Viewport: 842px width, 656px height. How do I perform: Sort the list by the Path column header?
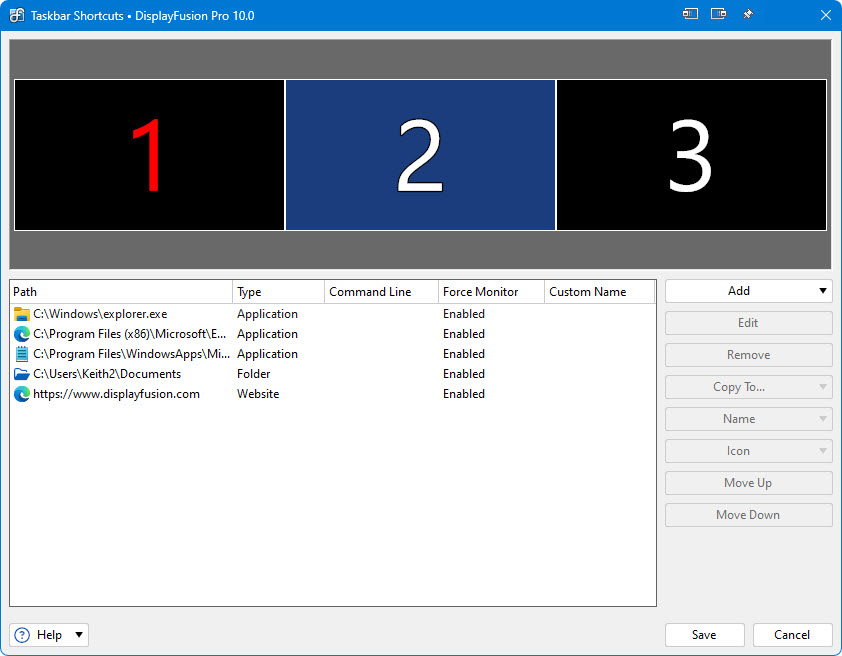(x=120, y=292)
